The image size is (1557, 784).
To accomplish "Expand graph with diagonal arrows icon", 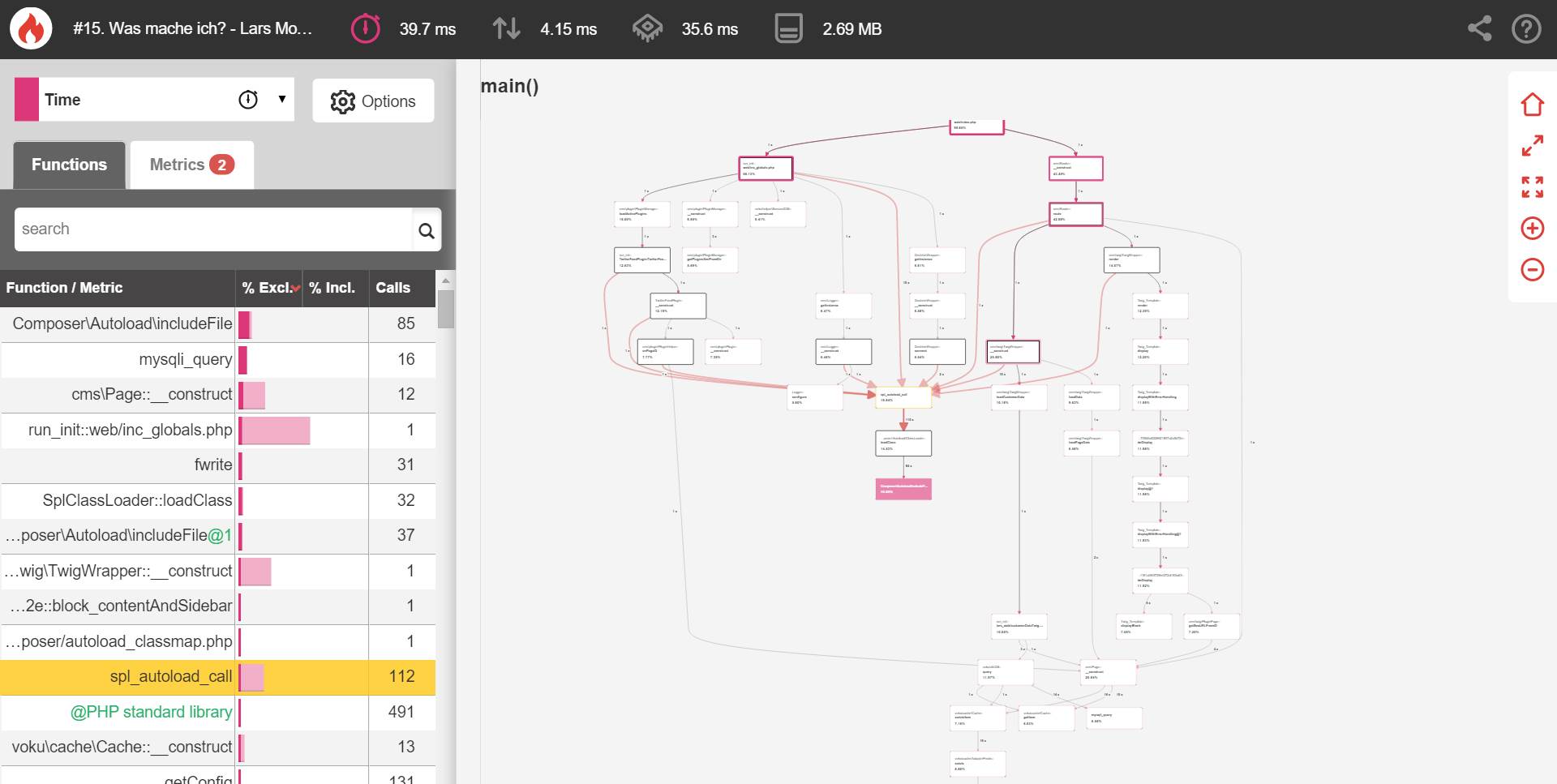I will point(1532,146).
